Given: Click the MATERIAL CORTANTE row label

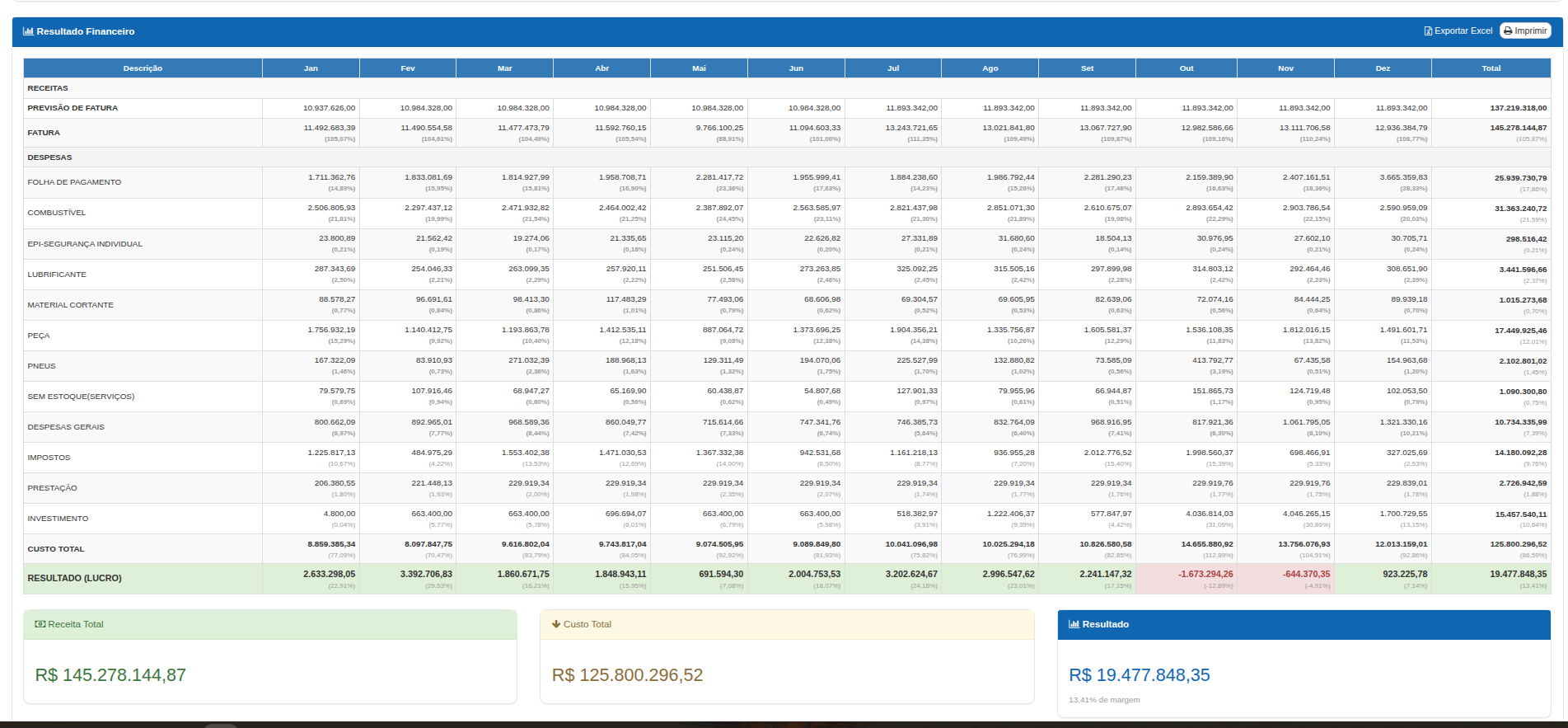Looking at the screenshot, I should [x=71, y=305].
